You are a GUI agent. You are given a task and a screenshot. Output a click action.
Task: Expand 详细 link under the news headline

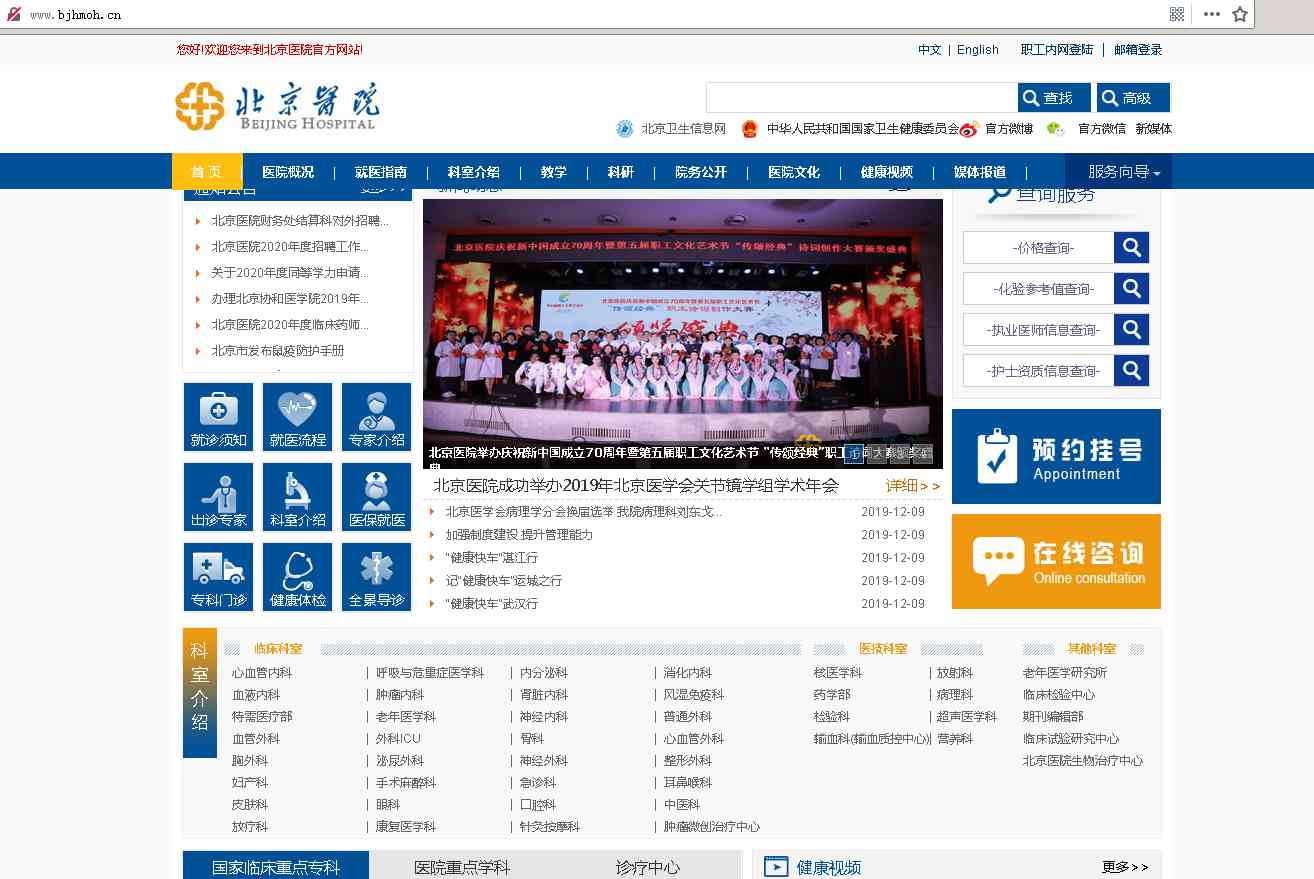pos(912,486)
